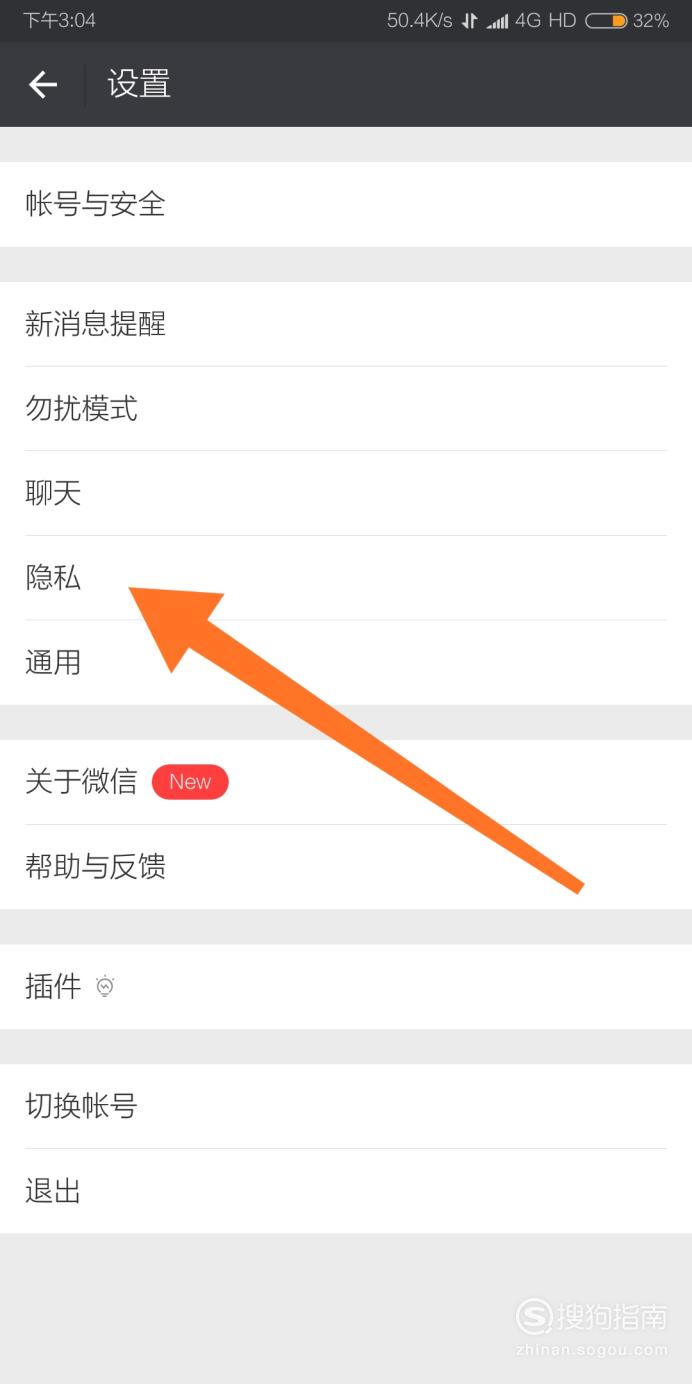Open 新消息提醒 settings
The height and width of the screenshot is (1384, 692).
(346, 324)
